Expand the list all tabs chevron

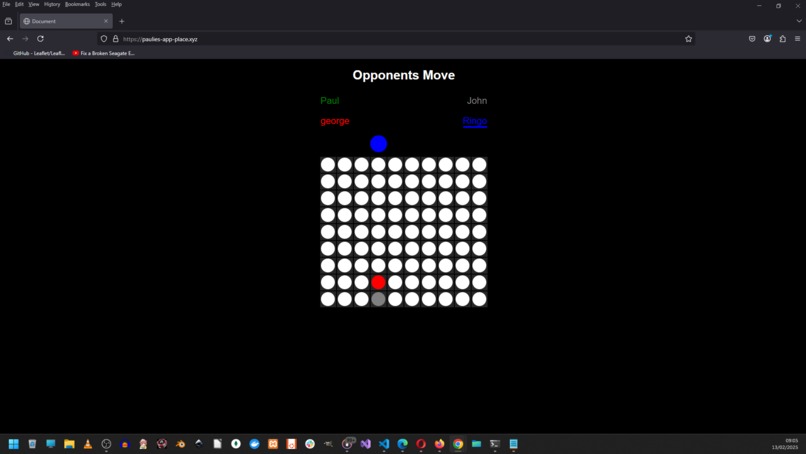(799, 21)
